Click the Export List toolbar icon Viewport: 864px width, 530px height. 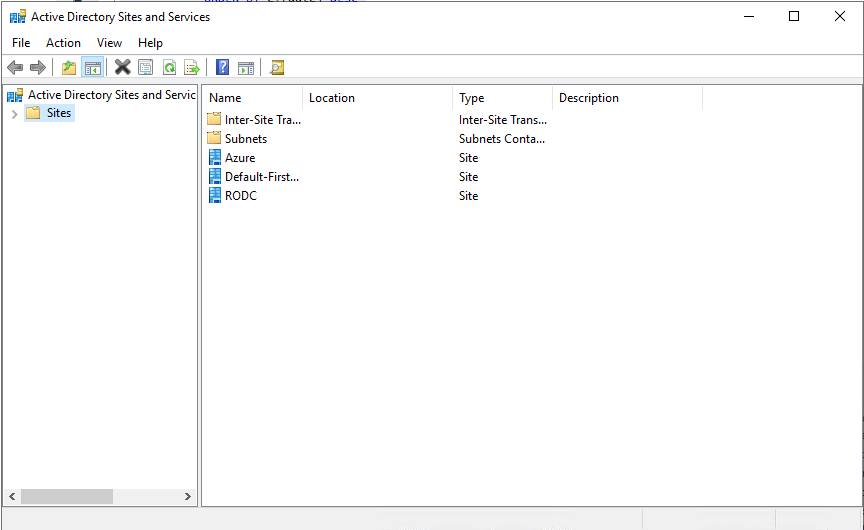coord(192,68)
